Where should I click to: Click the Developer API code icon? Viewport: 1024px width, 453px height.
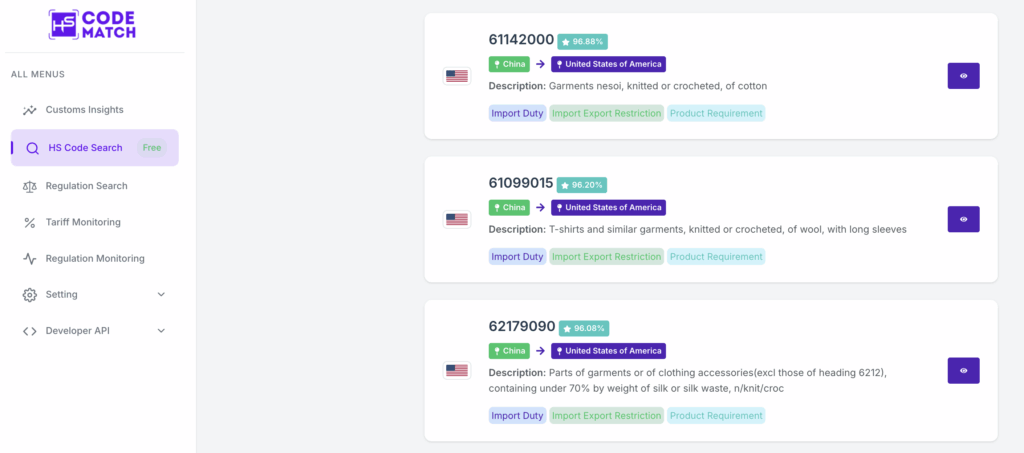point(30,331)
